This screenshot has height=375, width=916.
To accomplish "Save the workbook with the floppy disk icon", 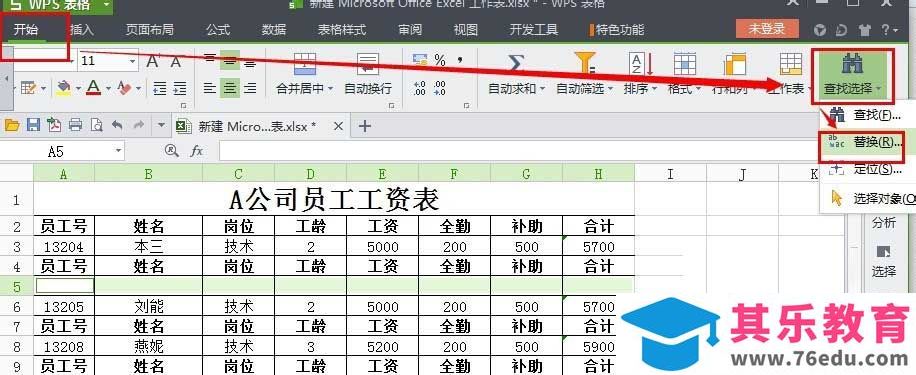I will click(33, 124).
